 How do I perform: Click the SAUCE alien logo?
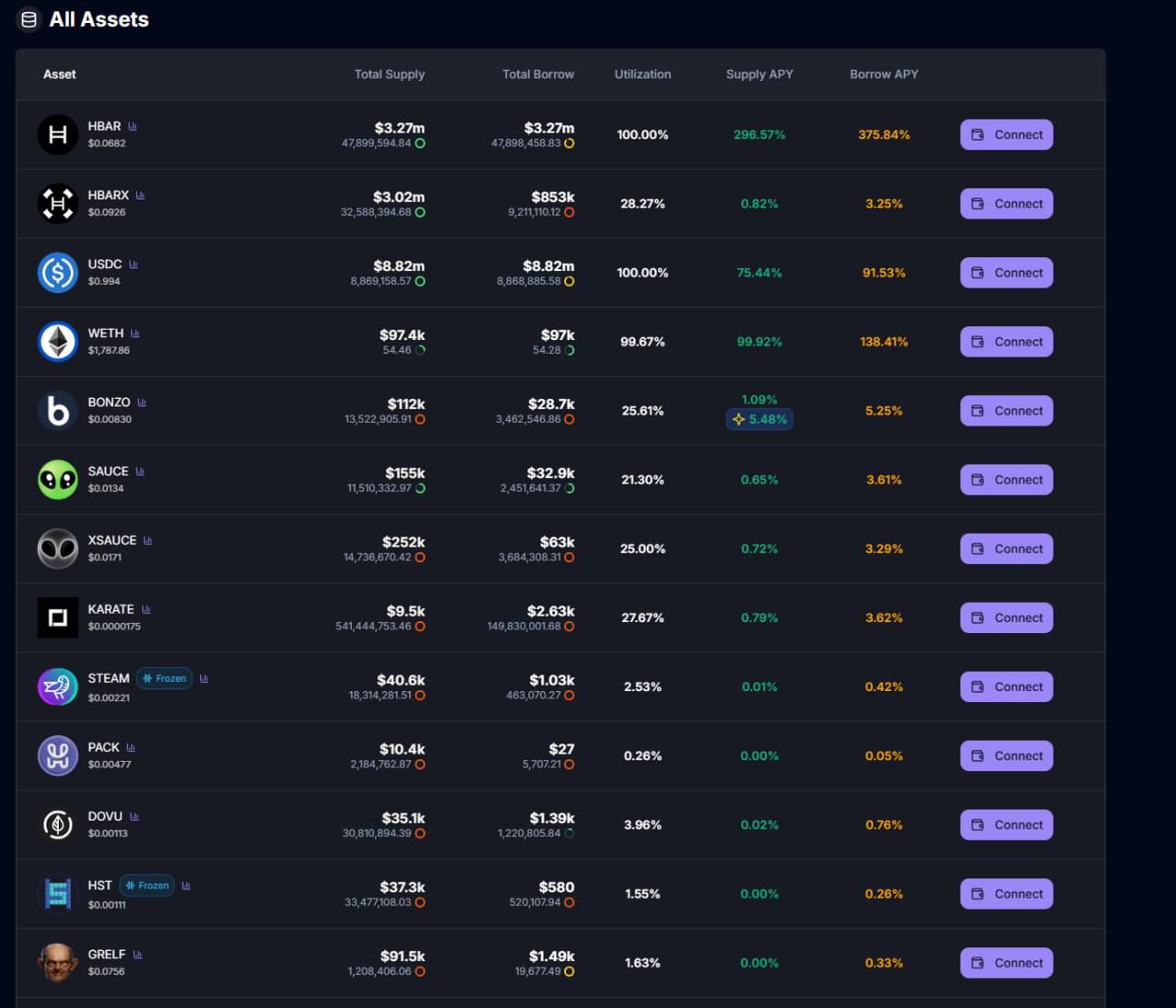tap(57, 480)
